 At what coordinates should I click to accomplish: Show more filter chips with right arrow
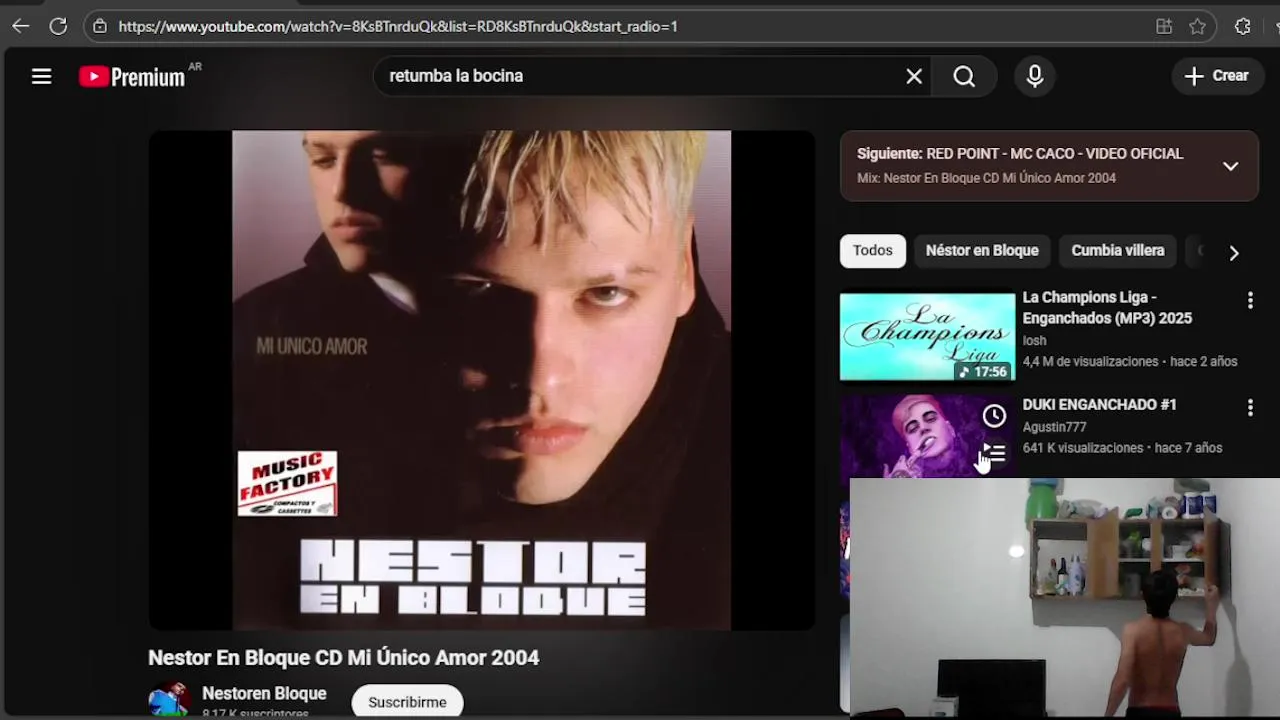pos(1234,253)
